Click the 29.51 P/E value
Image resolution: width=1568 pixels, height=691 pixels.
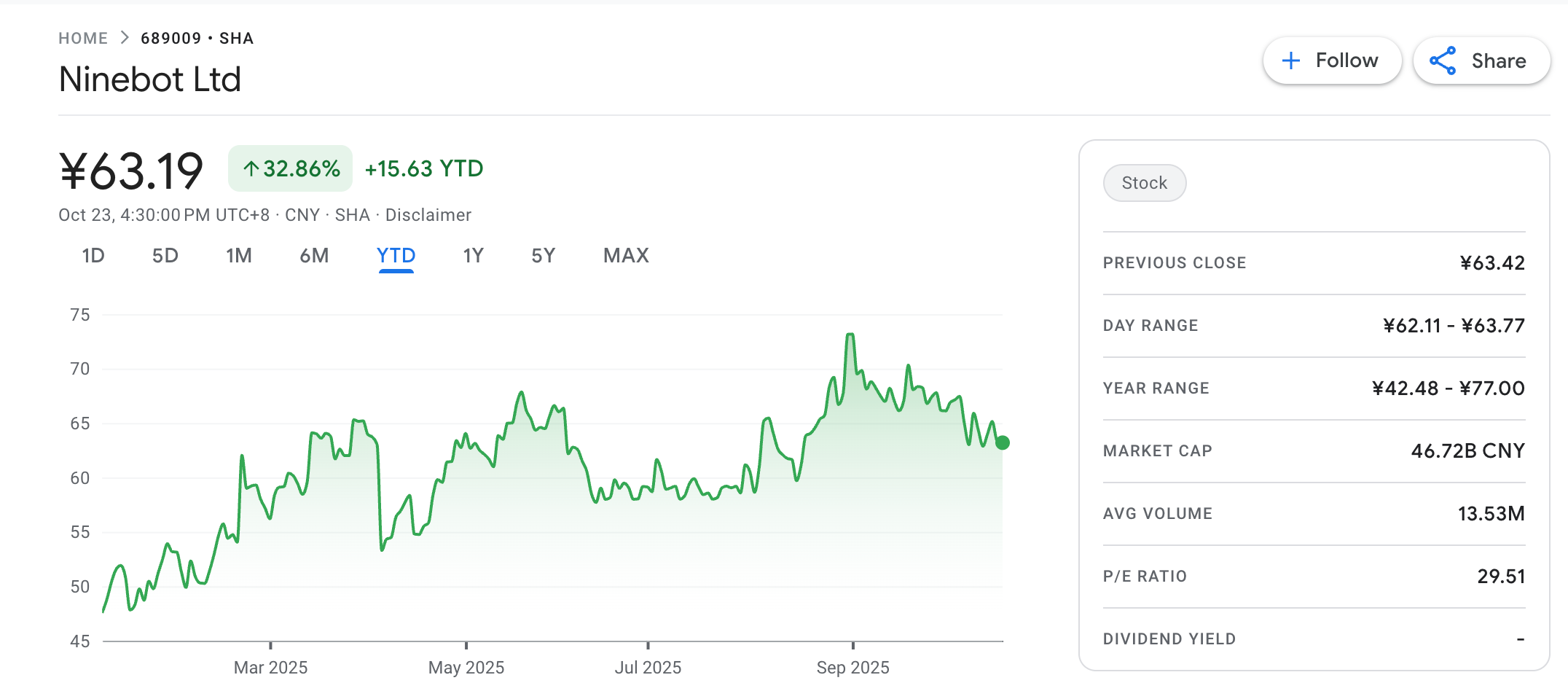[1501, 577]
